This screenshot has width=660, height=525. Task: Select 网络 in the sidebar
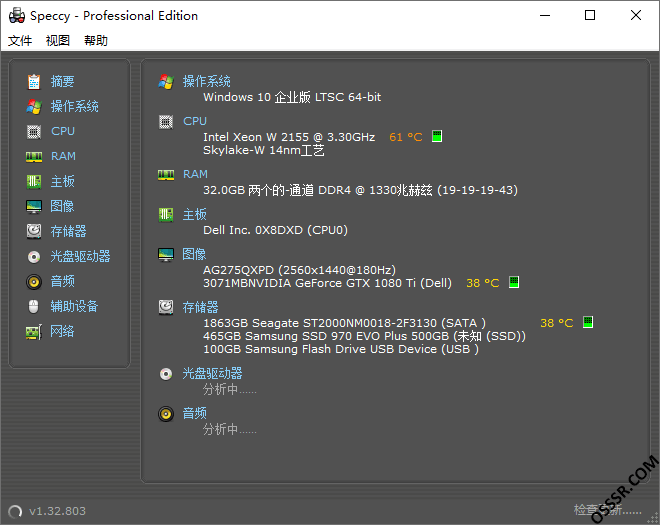coord(62,331)
